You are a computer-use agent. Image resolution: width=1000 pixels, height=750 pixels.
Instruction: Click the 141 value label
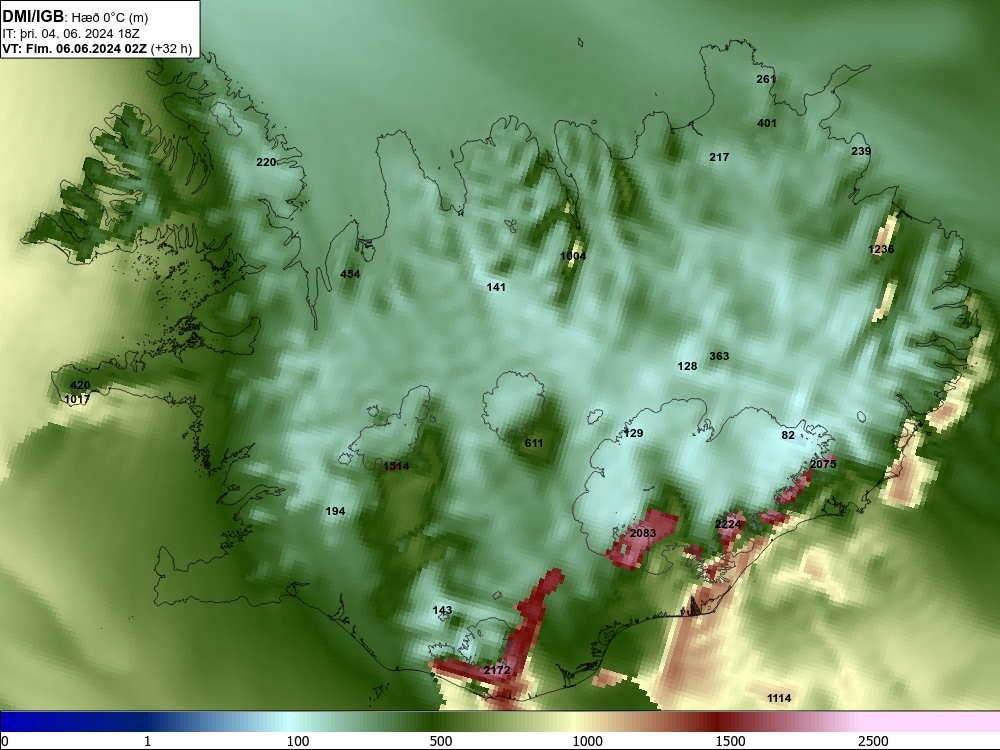(496, 288)
